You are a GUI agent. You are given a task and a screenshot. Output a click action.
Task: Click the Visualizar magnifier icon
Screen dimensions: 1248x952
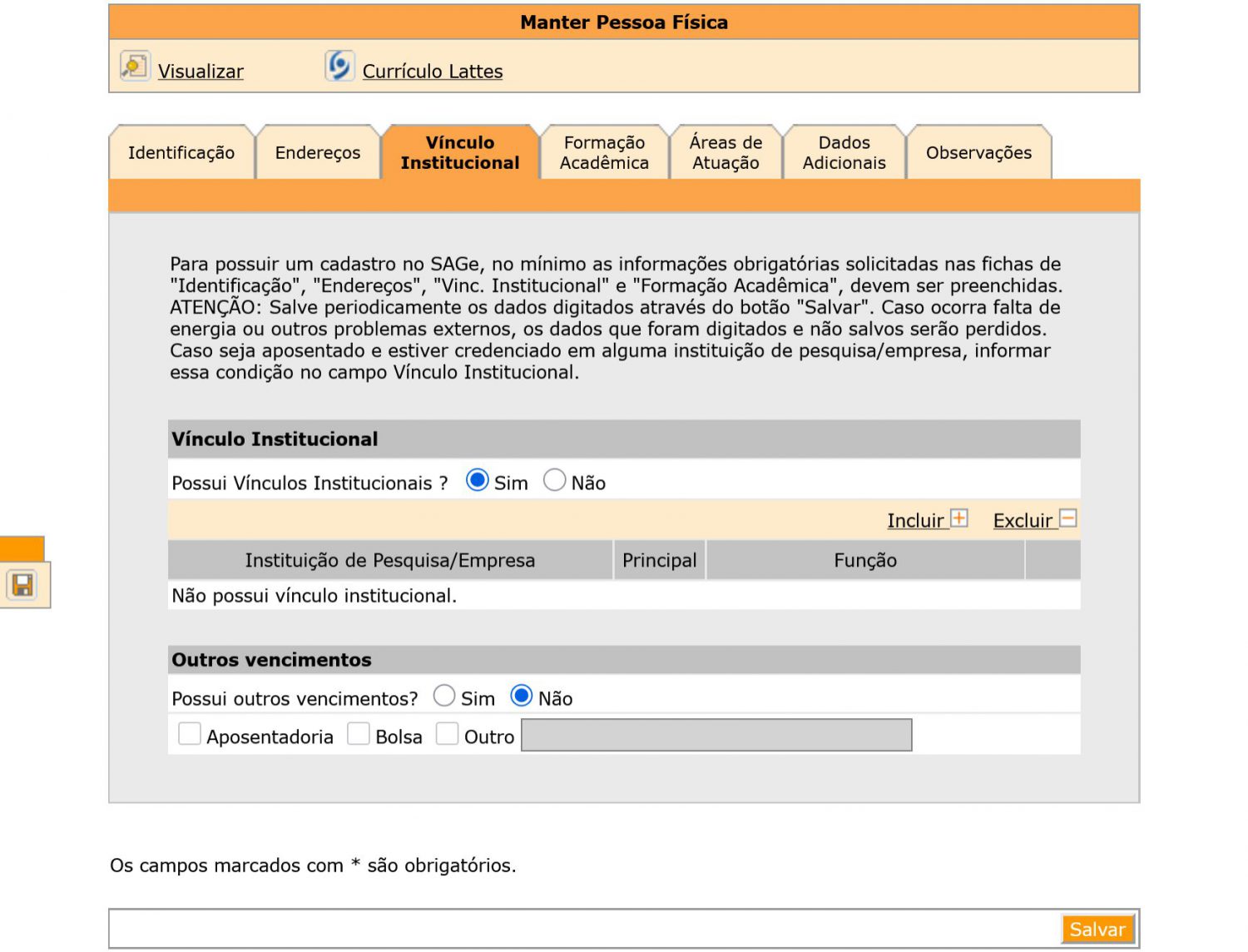coord(134,66)
